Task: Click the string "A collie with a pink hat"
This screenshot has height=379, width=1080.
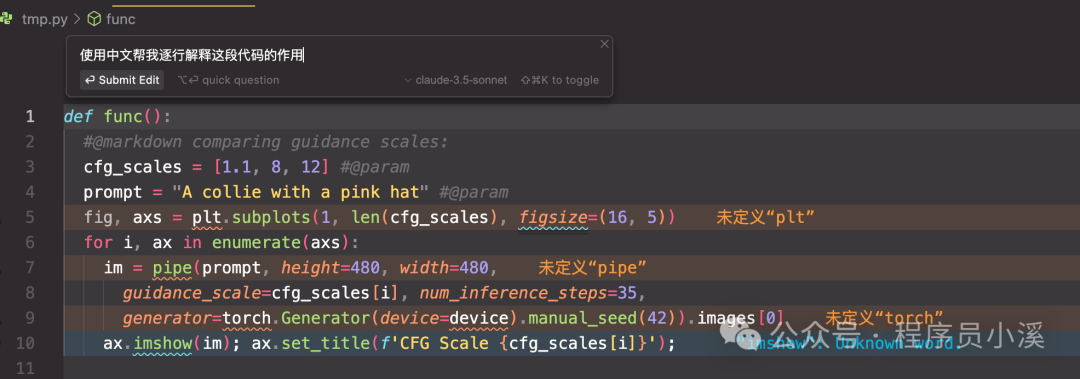Action: (x=300, y=192)
